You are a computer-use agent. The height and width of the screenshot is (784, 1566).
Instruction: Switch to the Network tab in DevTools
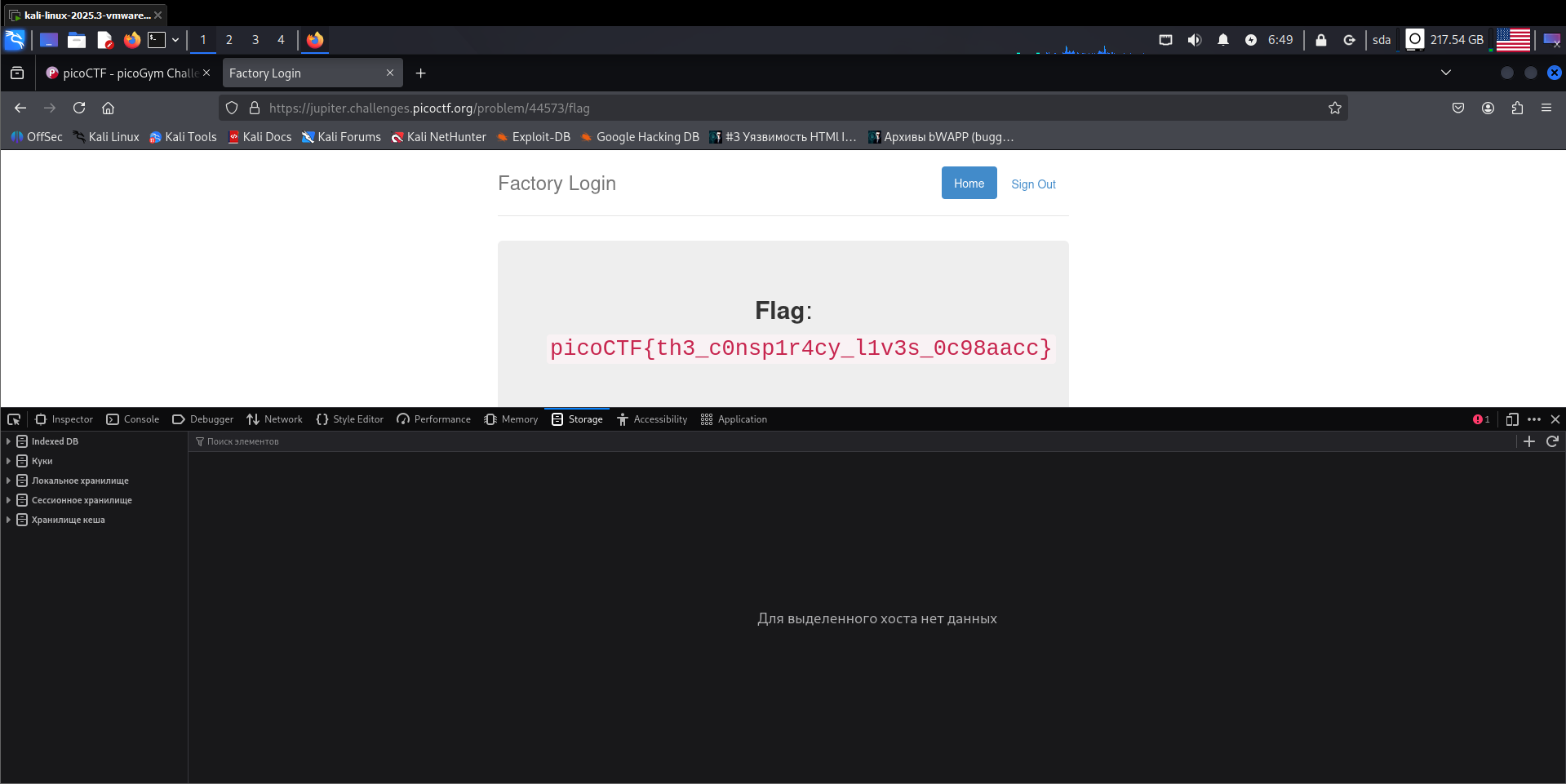[x=274, y=419]
